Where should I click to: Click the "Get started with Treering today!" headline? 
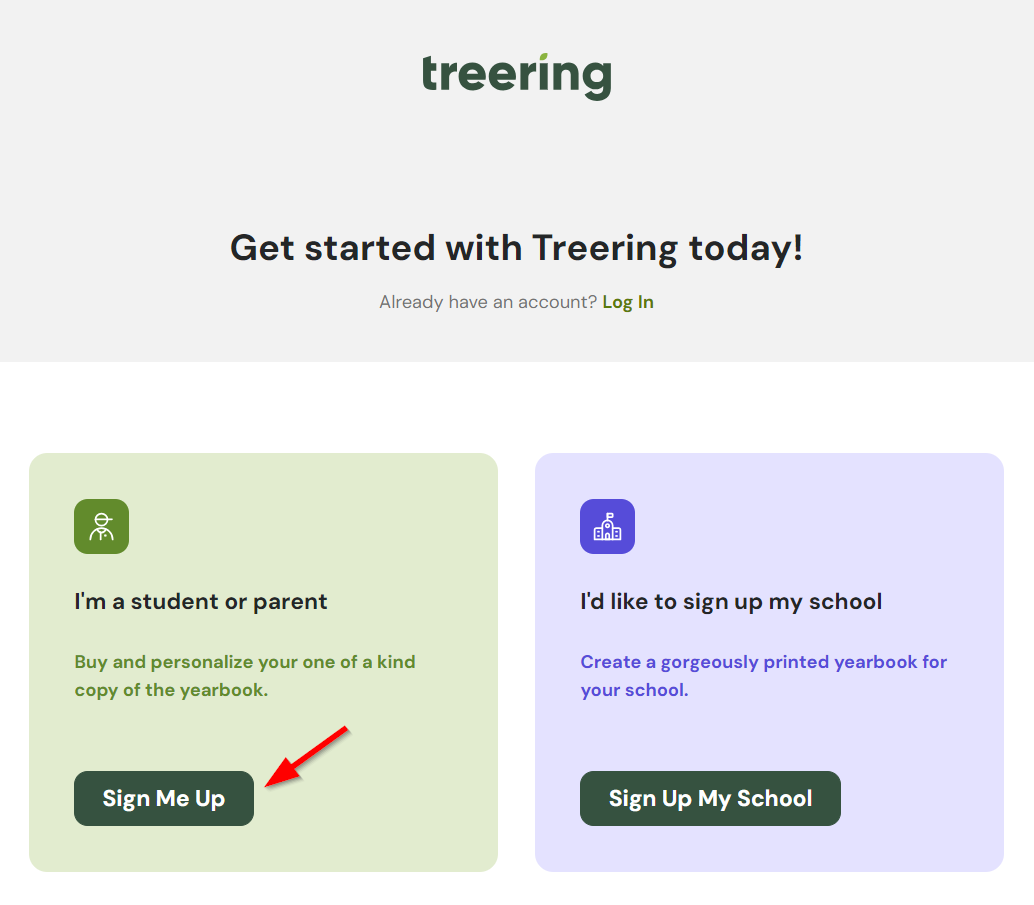pos(516,248)
